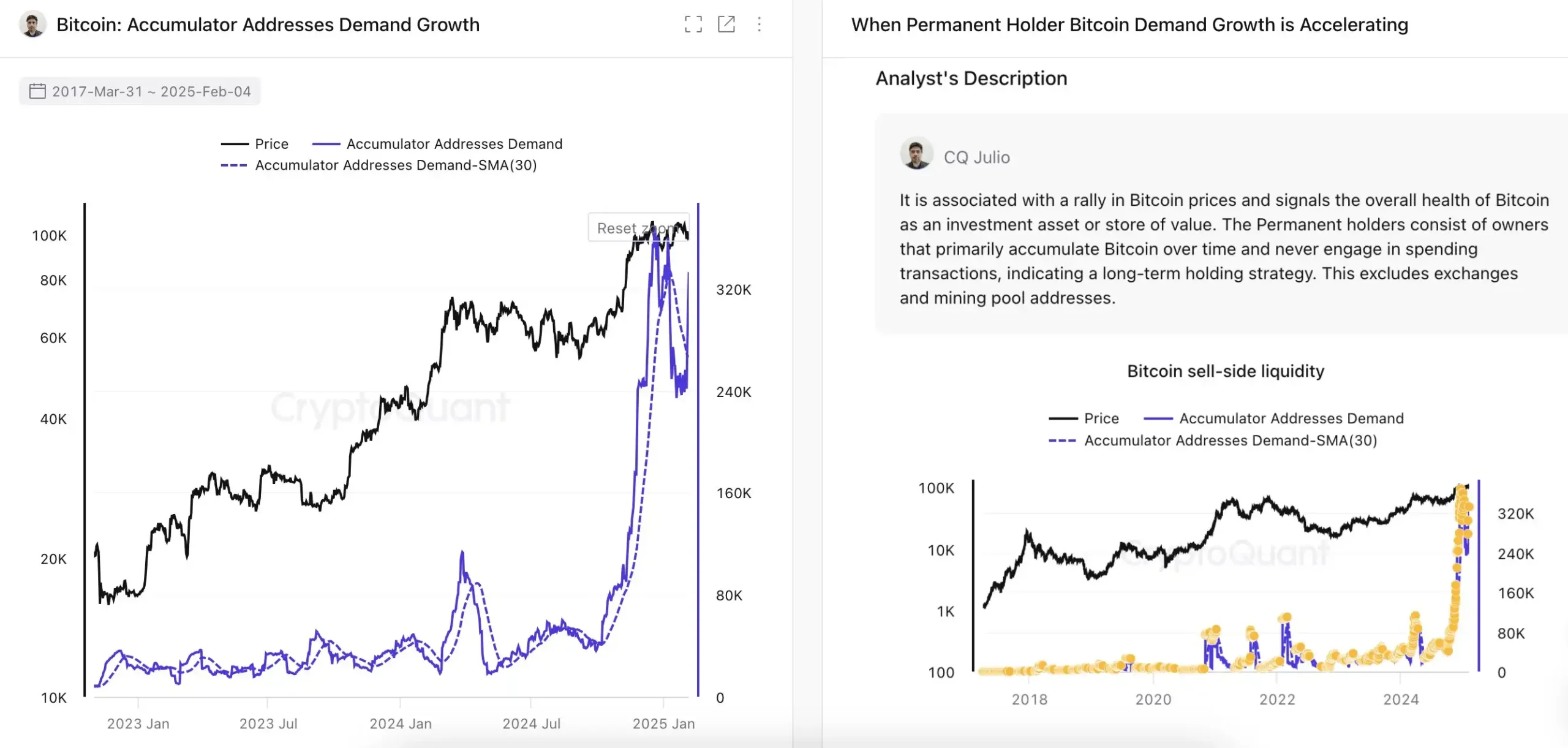Viewport: 1568px width, 748px height.
Task: Open the CQ Julio analyst profile link
Action: [x=976, y=157]
